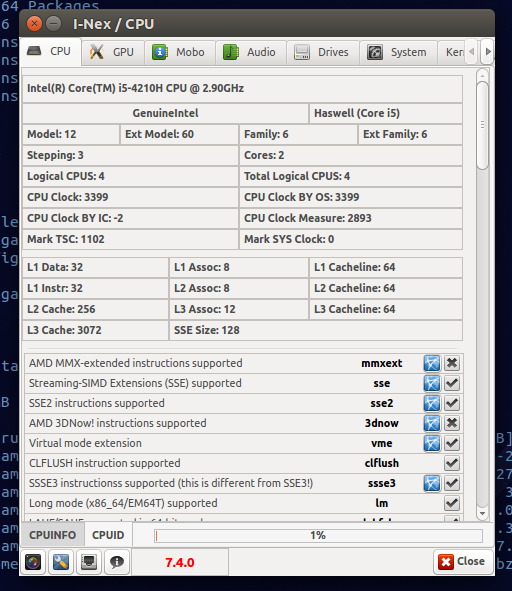The image size is (512, 591).
Task: Click the 1% progress bar
Action: 318,535
